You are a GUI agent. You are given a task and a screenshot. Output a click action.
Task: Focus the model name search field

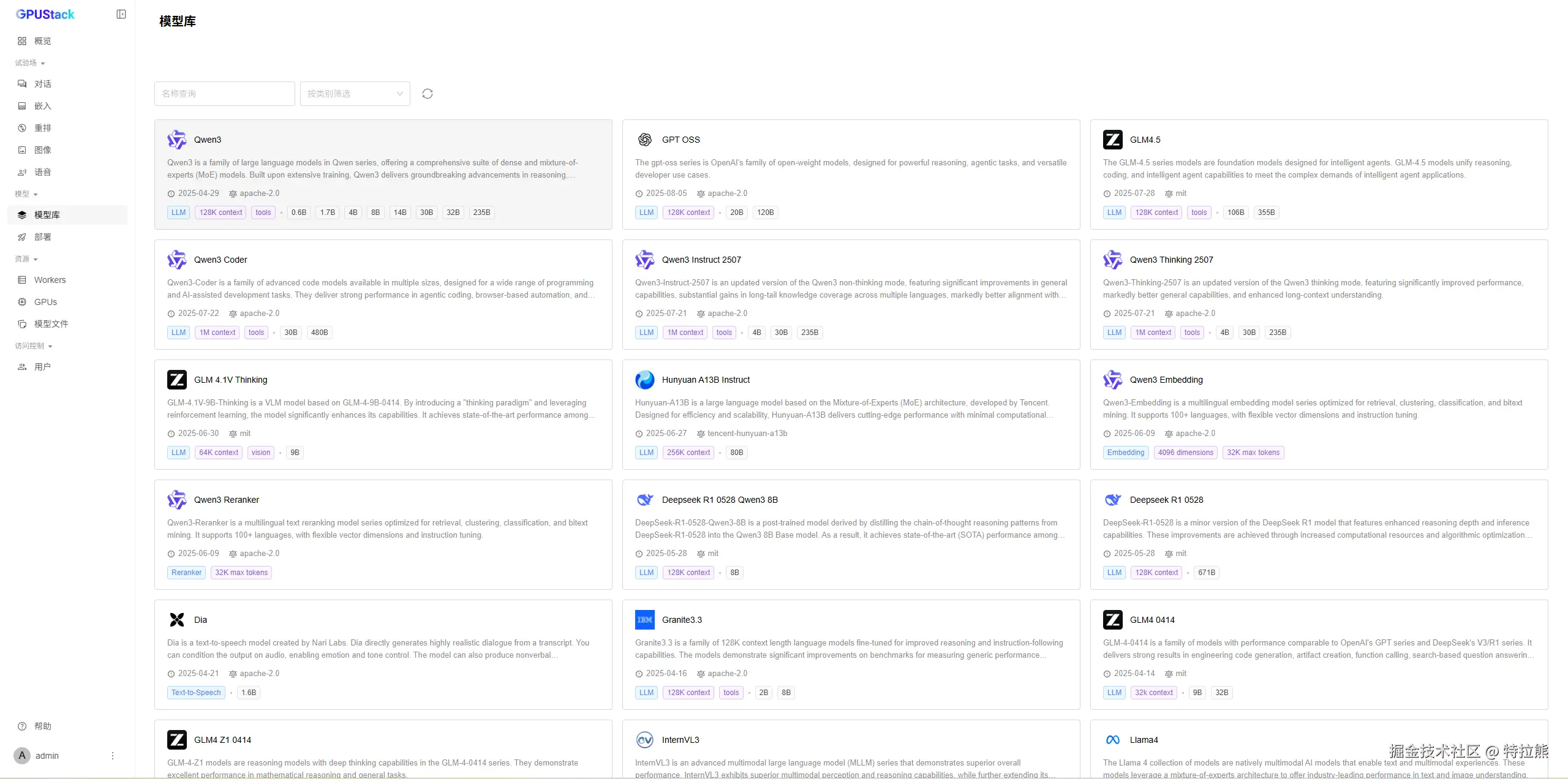click(x=224, y=94)
